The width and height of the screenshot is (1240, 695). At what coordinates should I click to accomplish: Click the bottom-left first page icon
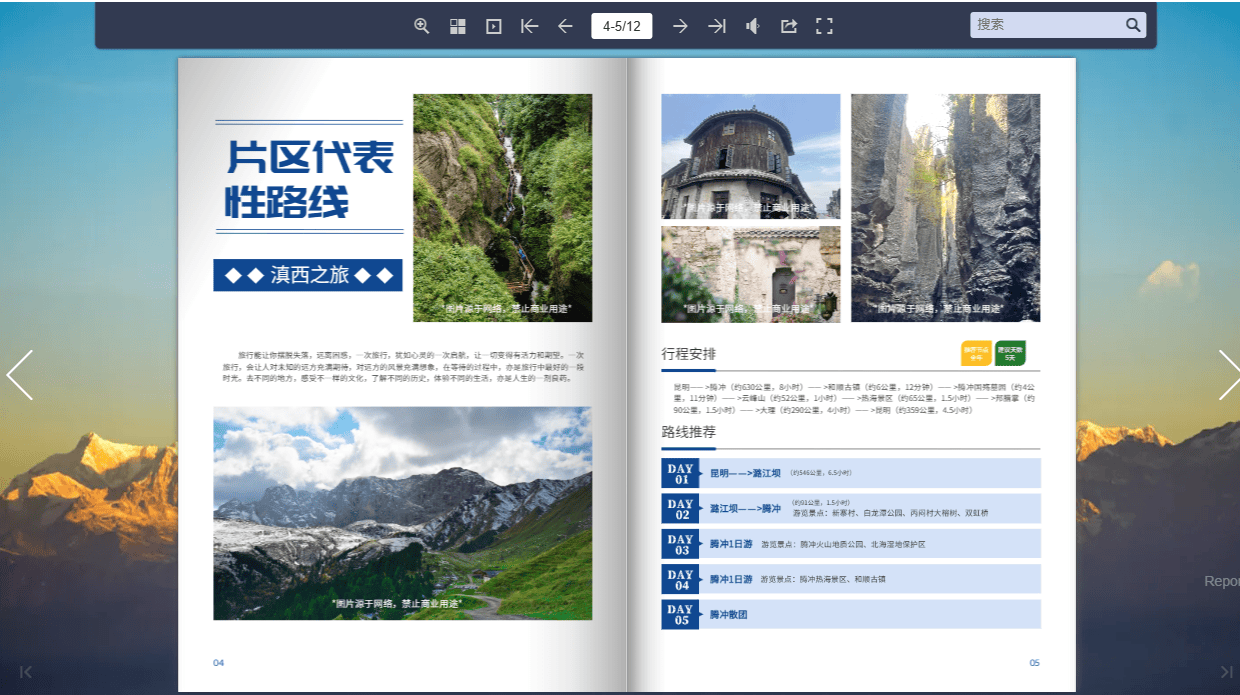click(x=26, y=672)
